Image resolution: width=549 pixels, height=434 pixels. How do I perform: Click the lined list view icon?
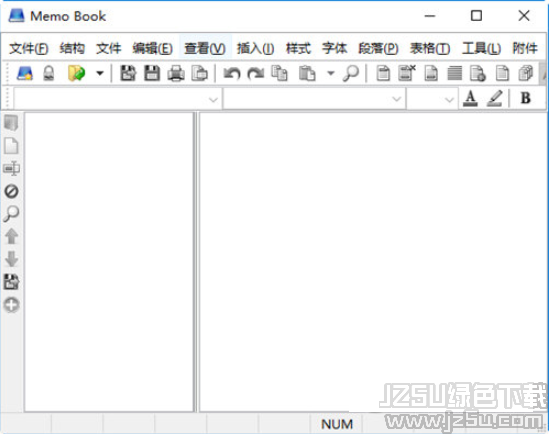(x=454, y=74)
